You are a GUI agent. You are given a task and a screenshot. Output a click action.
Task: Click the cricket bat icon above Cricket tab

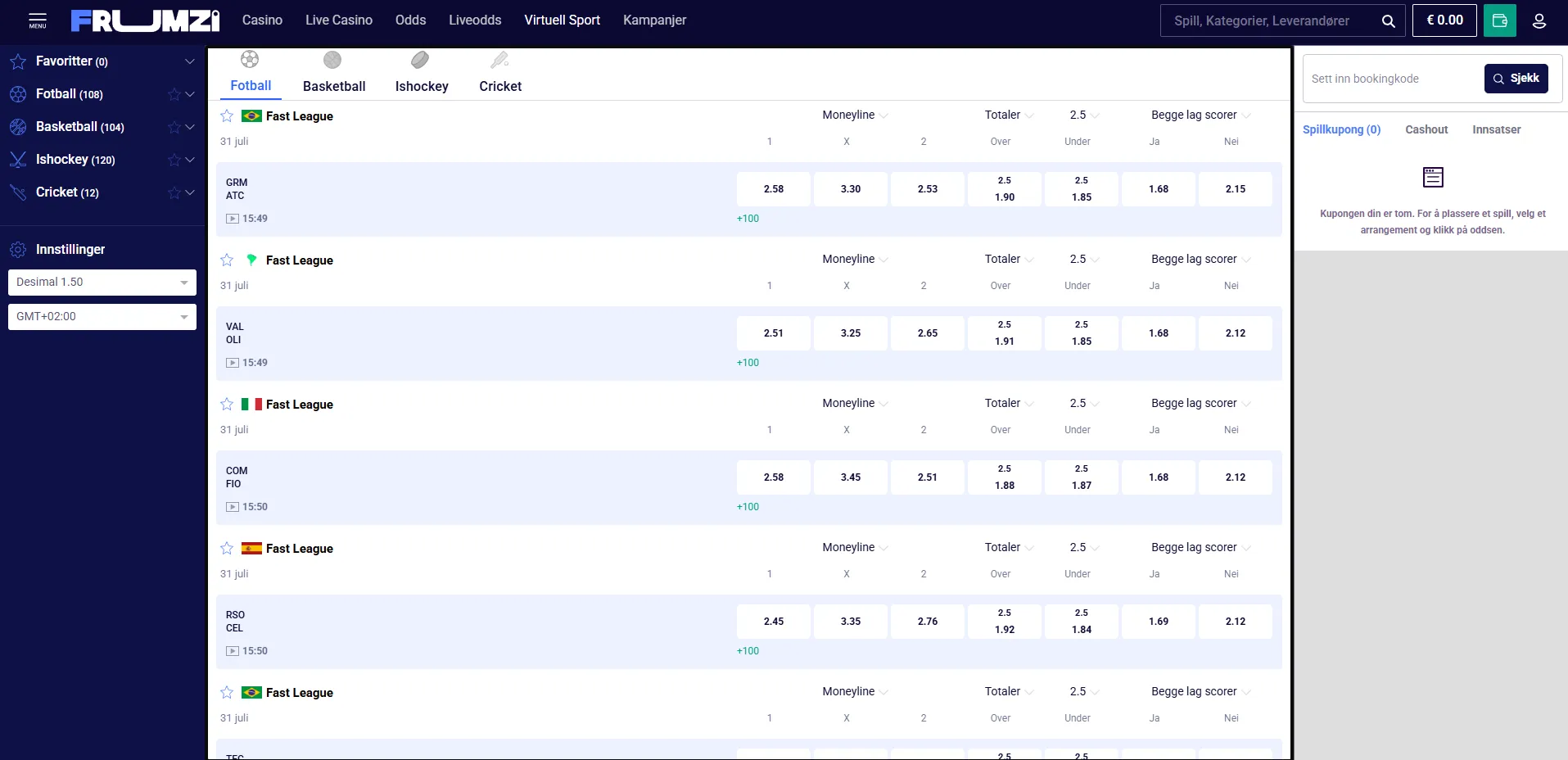[x=499, y=60]
